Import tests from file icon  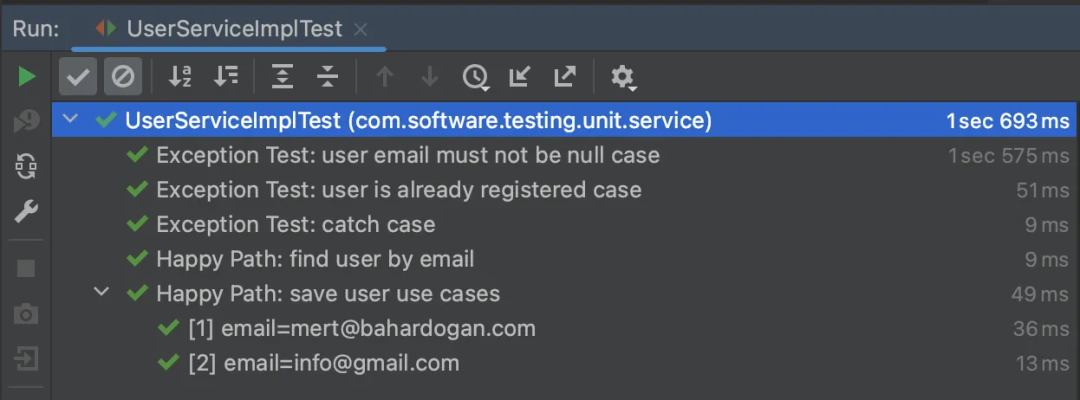(519, 76)
